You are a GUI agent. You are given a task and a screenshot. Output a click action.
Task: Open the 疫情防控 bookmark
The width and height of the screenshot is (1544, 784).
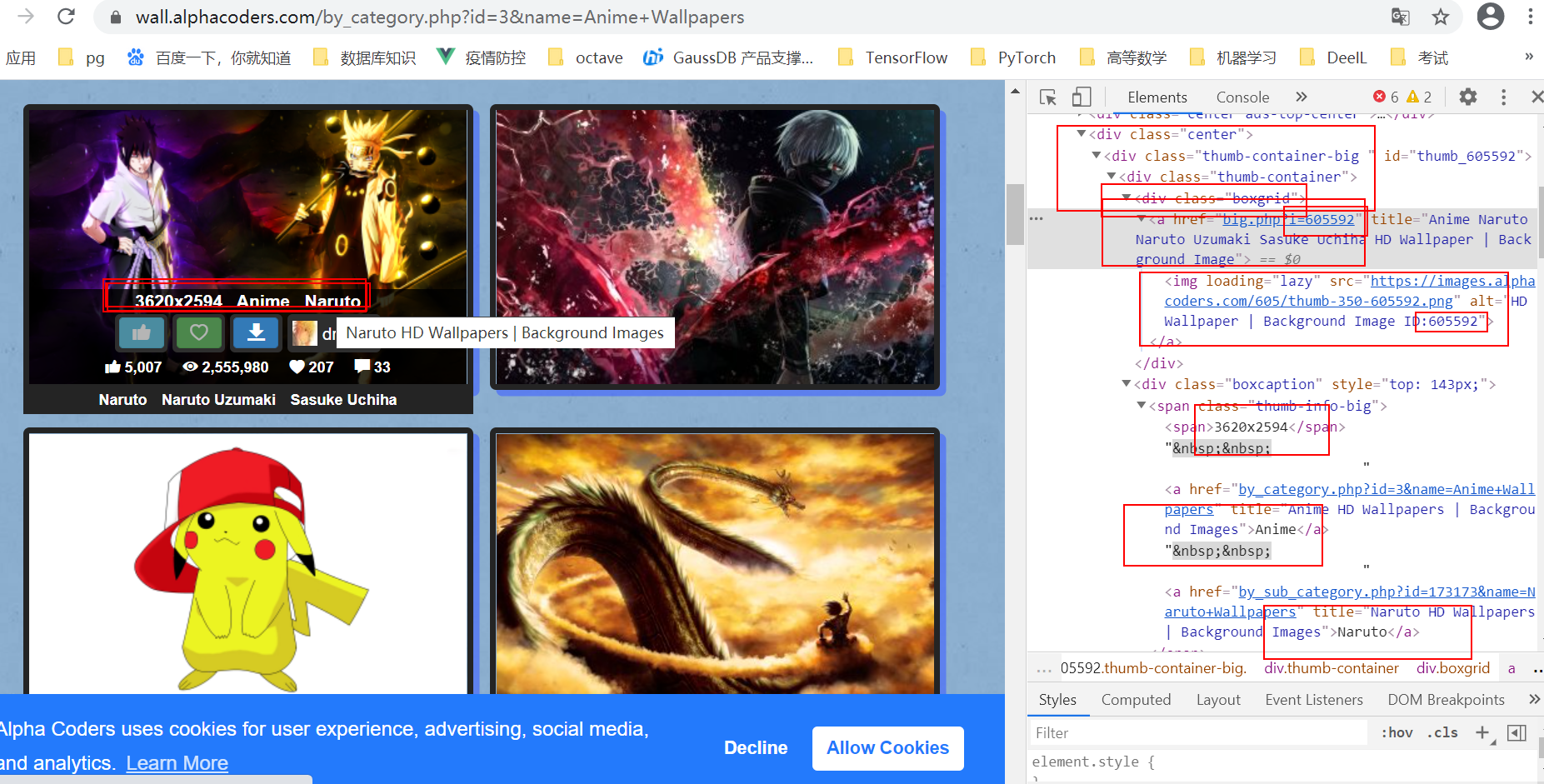point(482,57)
